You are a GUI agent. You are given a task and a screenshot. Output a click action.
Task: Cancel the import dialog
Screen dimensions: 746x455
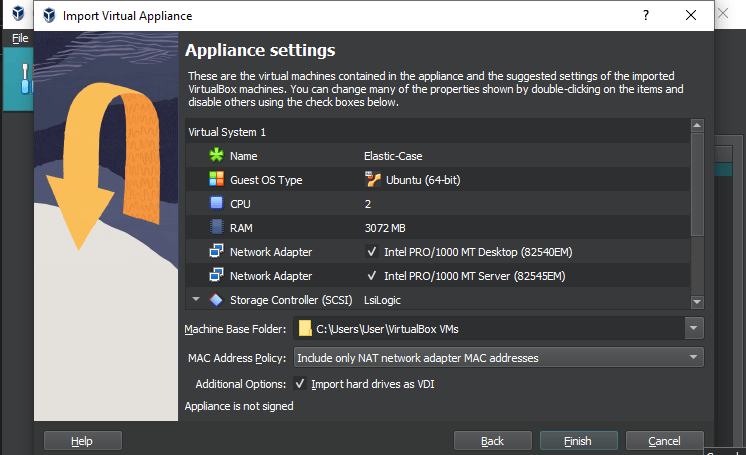(665, 441)
